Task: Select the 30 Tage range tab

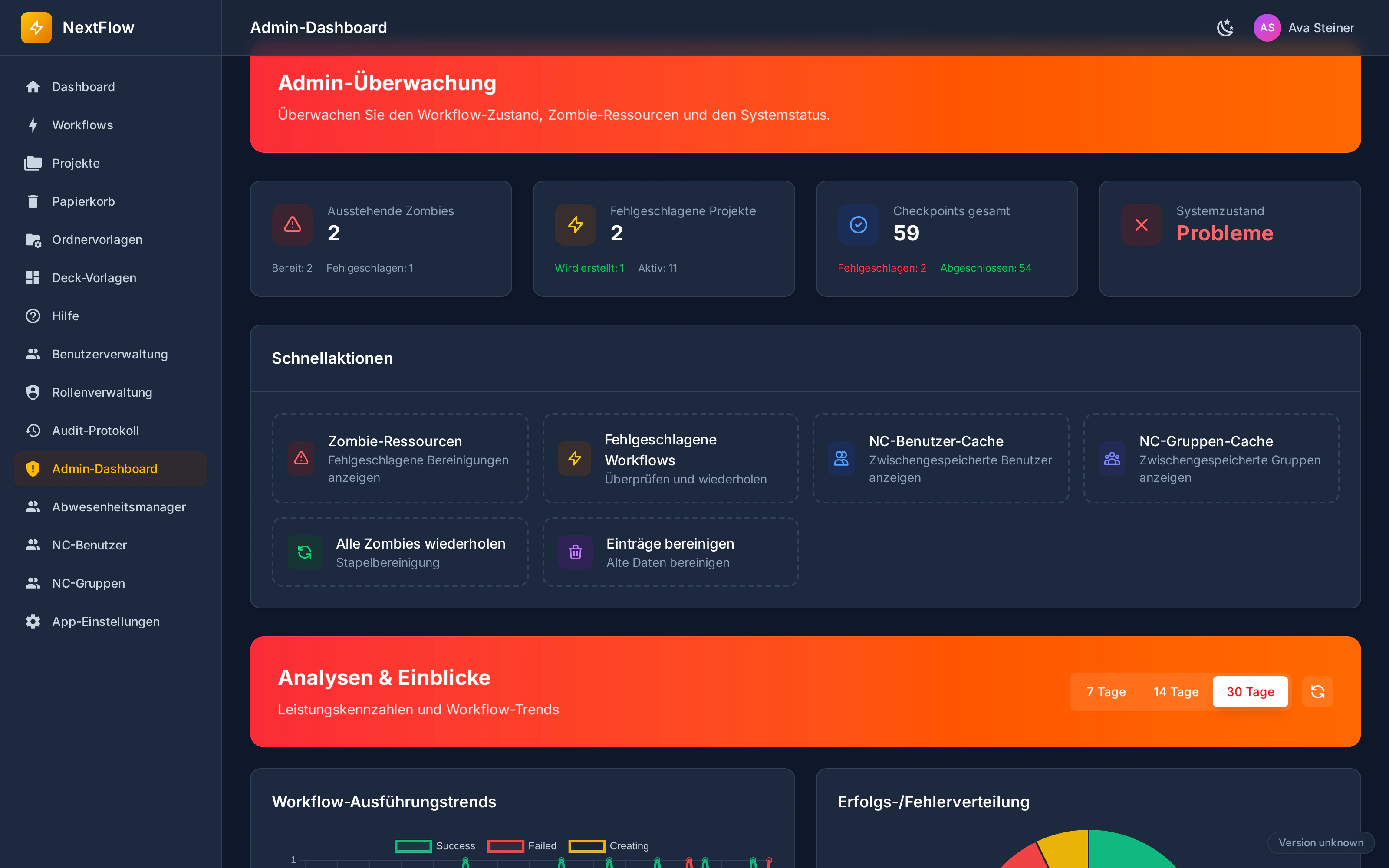Action: click(x=1250, y=692)
